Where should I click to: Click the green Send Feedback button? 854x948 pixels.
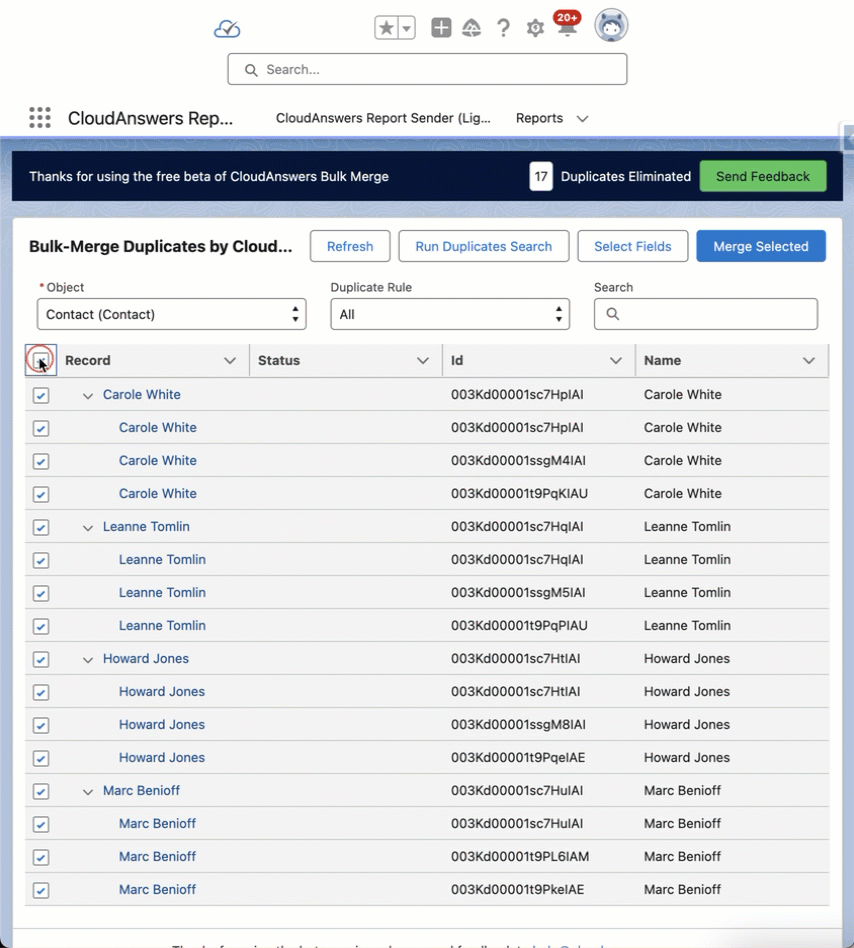coord(762,176)
